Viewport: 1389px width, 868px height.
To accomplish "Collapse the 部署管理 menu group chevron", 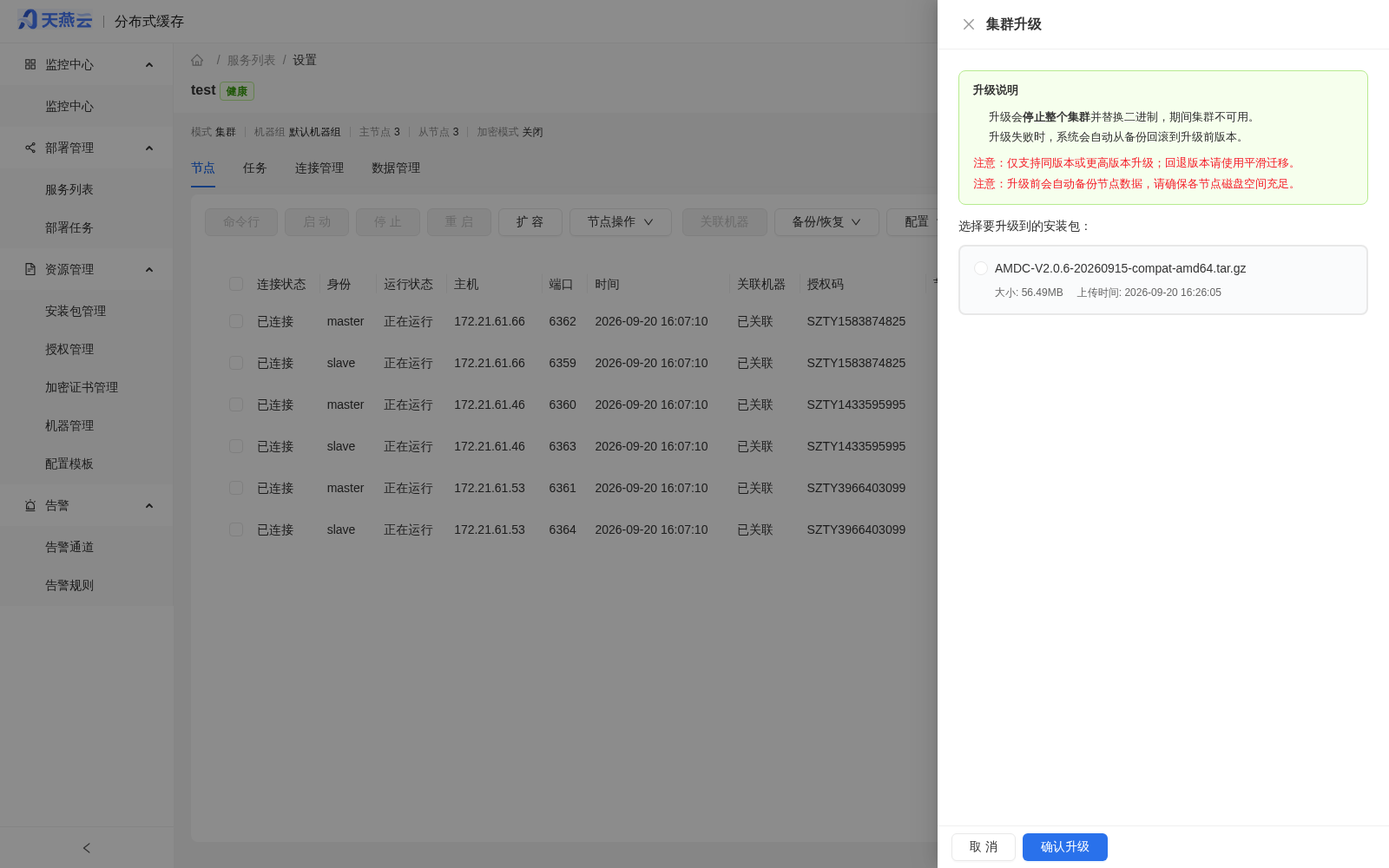I will [149, 148].
